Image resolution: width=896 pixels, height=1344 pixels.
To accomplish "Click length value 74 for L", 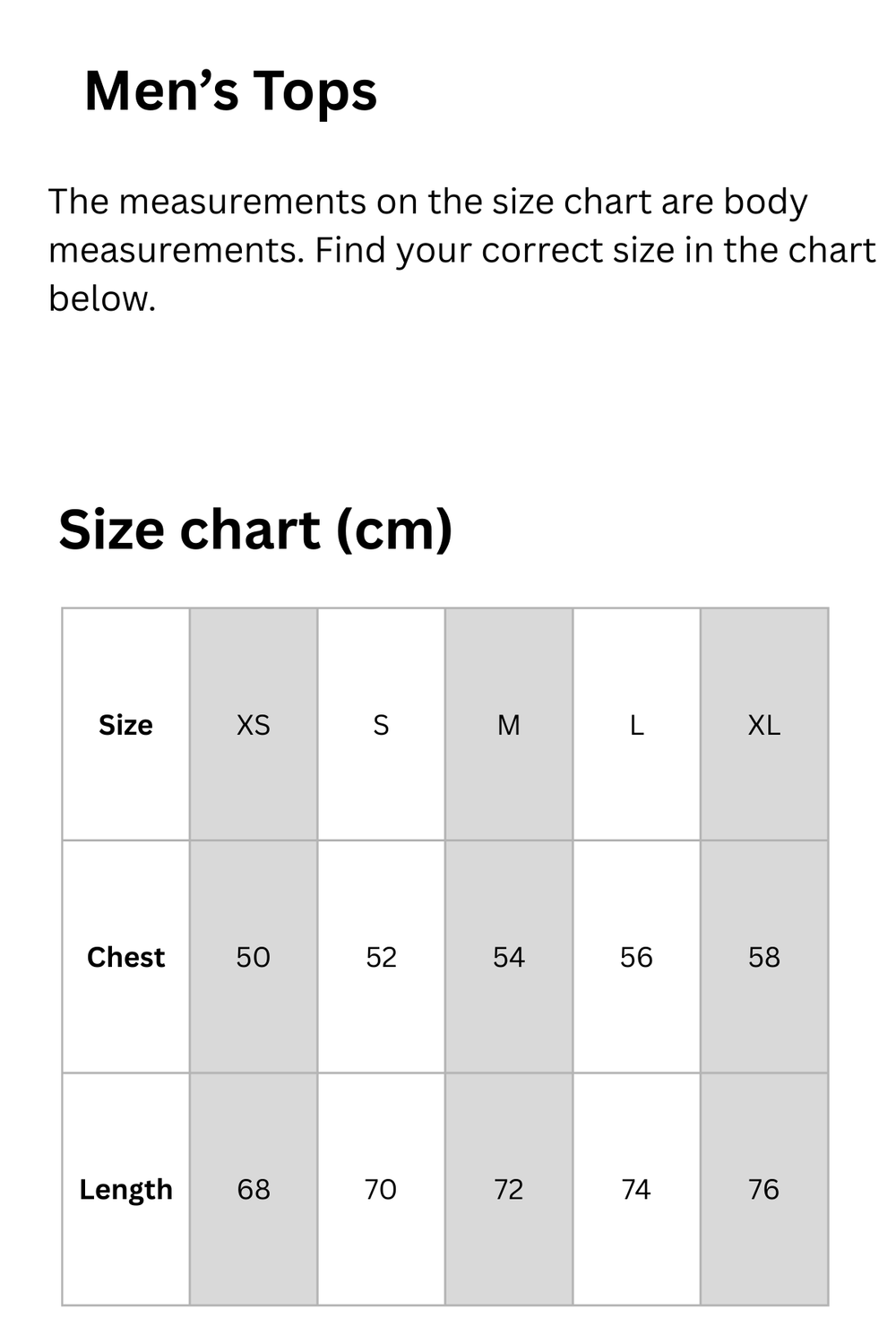I will tap(636, 1189).
